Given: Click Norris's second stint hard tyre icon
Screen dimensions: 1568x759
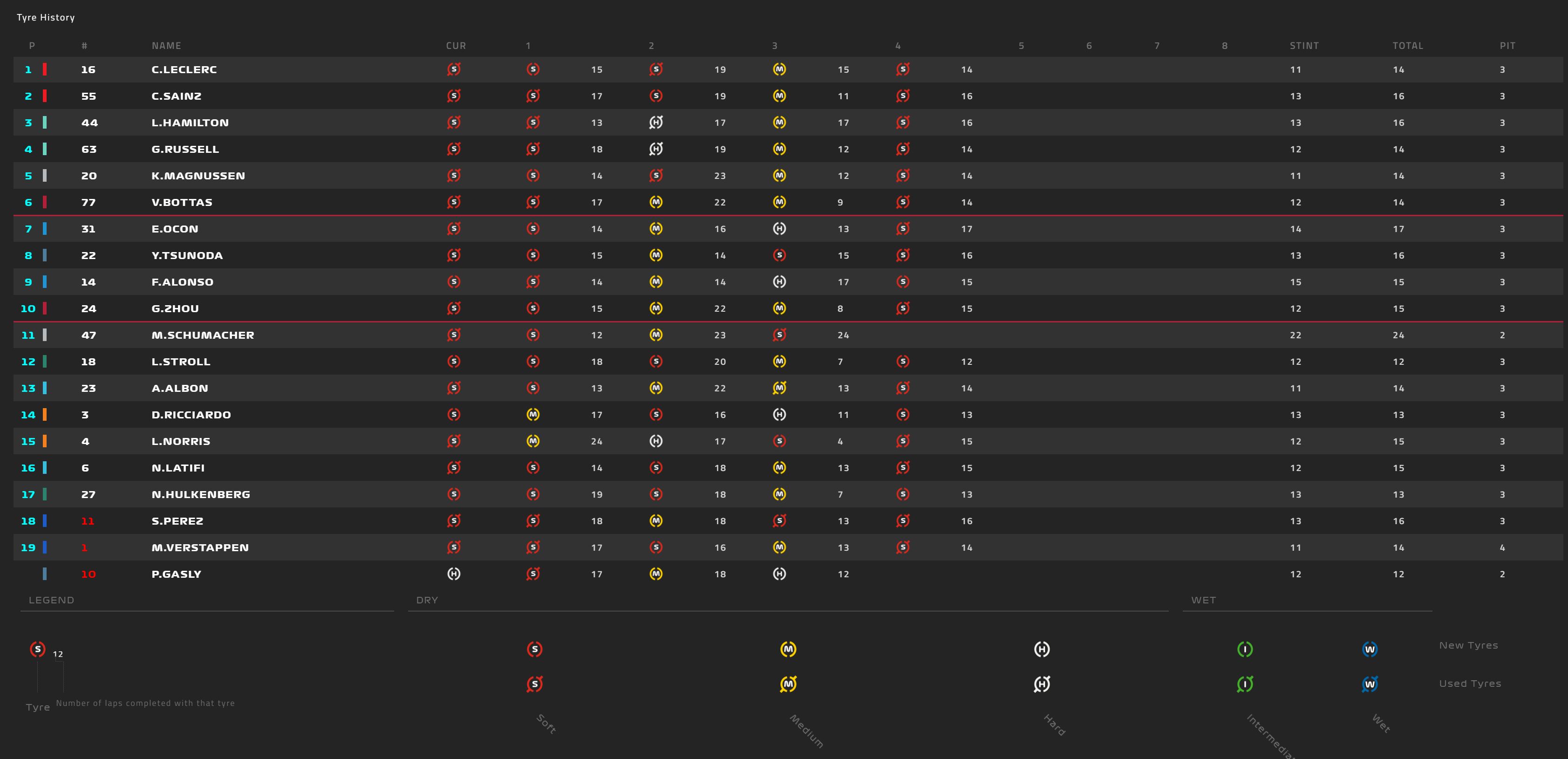Looking at the screenshot, I should click(655, 441).
